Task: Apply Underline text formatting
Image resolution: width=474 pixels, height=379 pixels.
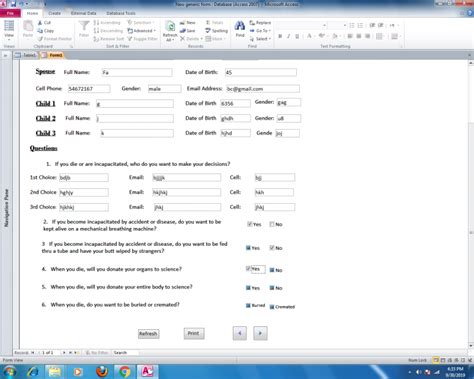Action: (x=297, y=36)
